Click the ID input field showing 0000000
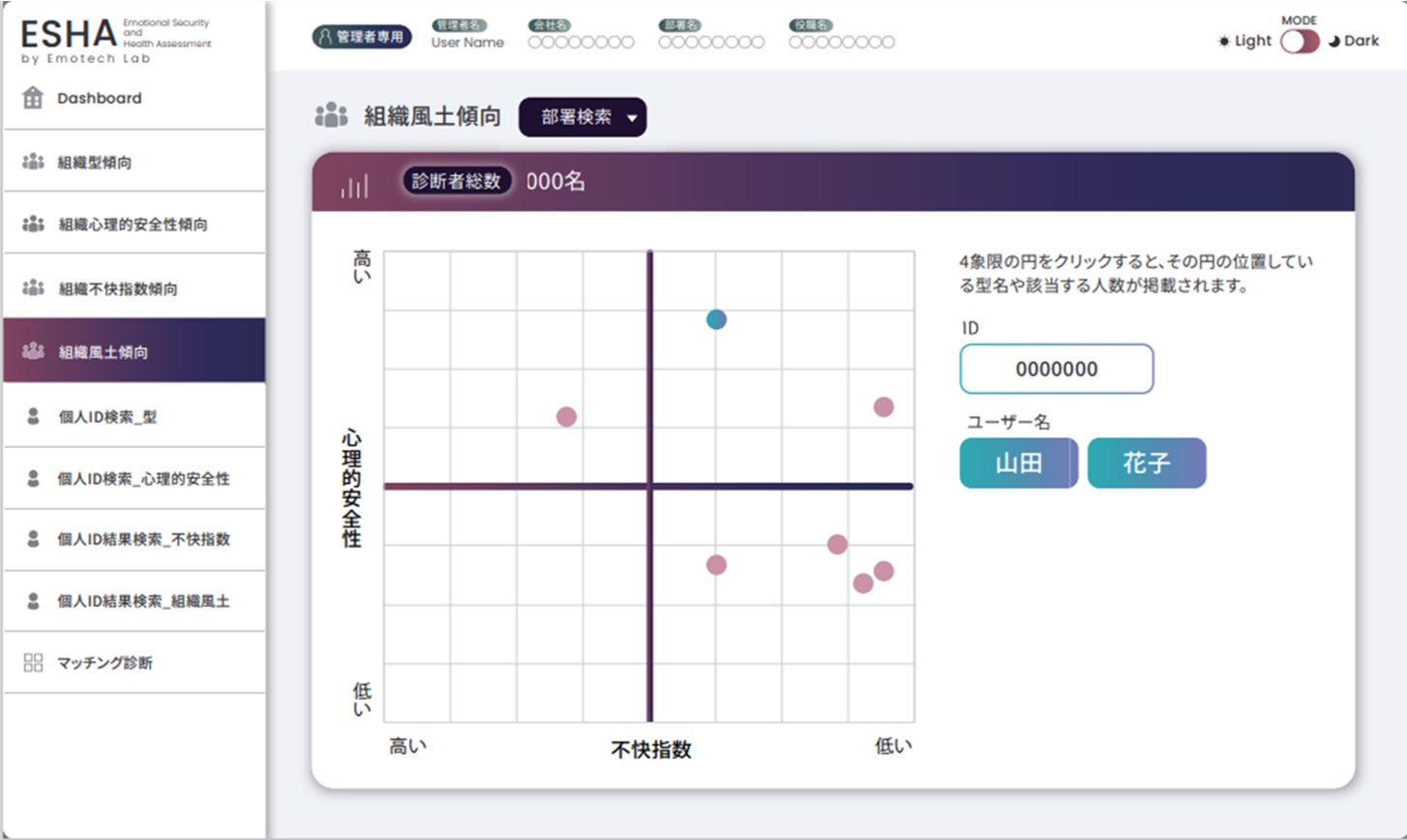1407x840 pixels. coord(1057,369)
